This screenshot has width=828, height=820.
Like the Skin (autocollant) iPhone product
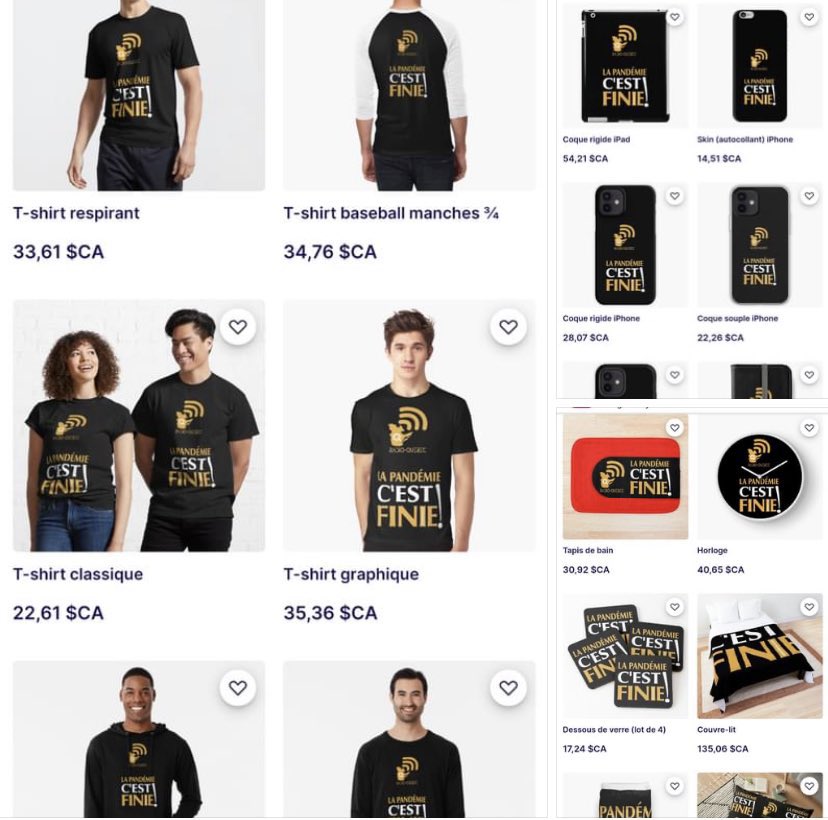pyautogui.click(x=810, y=17)
